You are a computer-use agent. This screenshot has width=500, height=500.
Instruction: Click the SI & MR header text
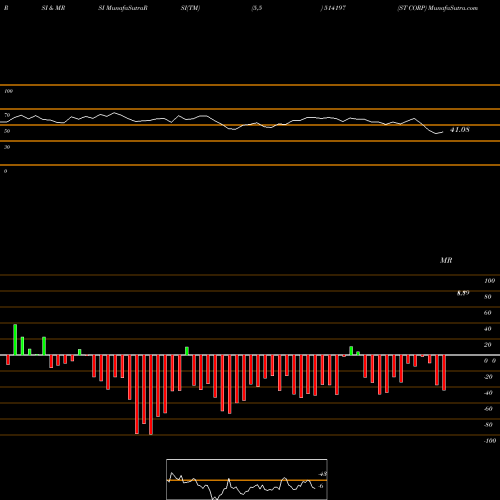pyautogui.click(x=53, y=8)
